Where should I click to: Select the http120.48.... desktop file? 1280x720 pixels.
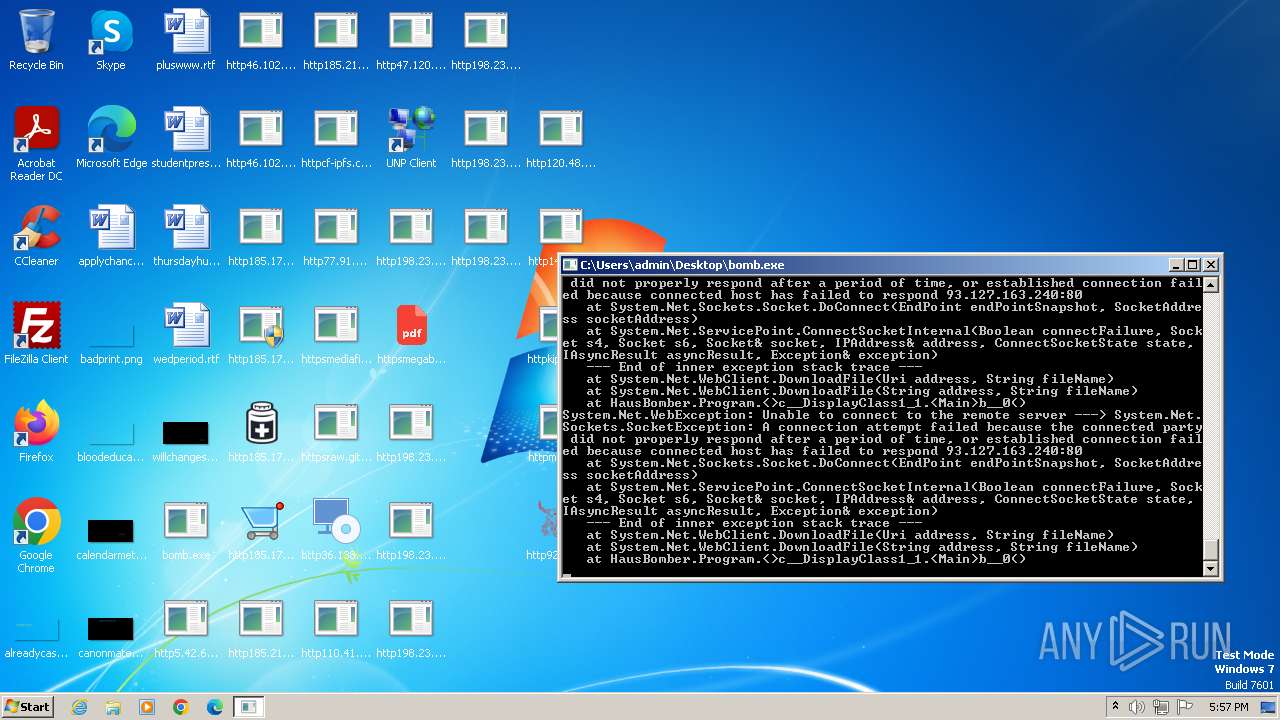coord(561,138)
